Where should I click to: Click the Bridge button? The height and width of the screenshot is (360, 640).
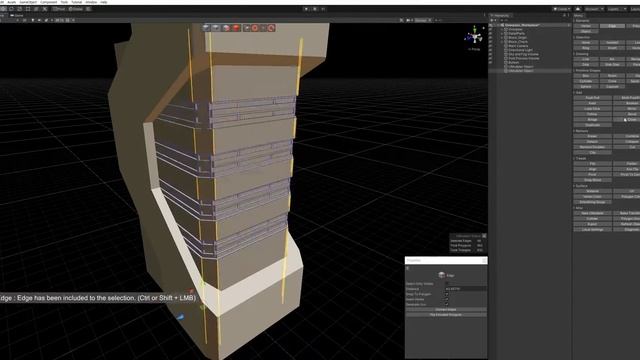tap(593, 120)
